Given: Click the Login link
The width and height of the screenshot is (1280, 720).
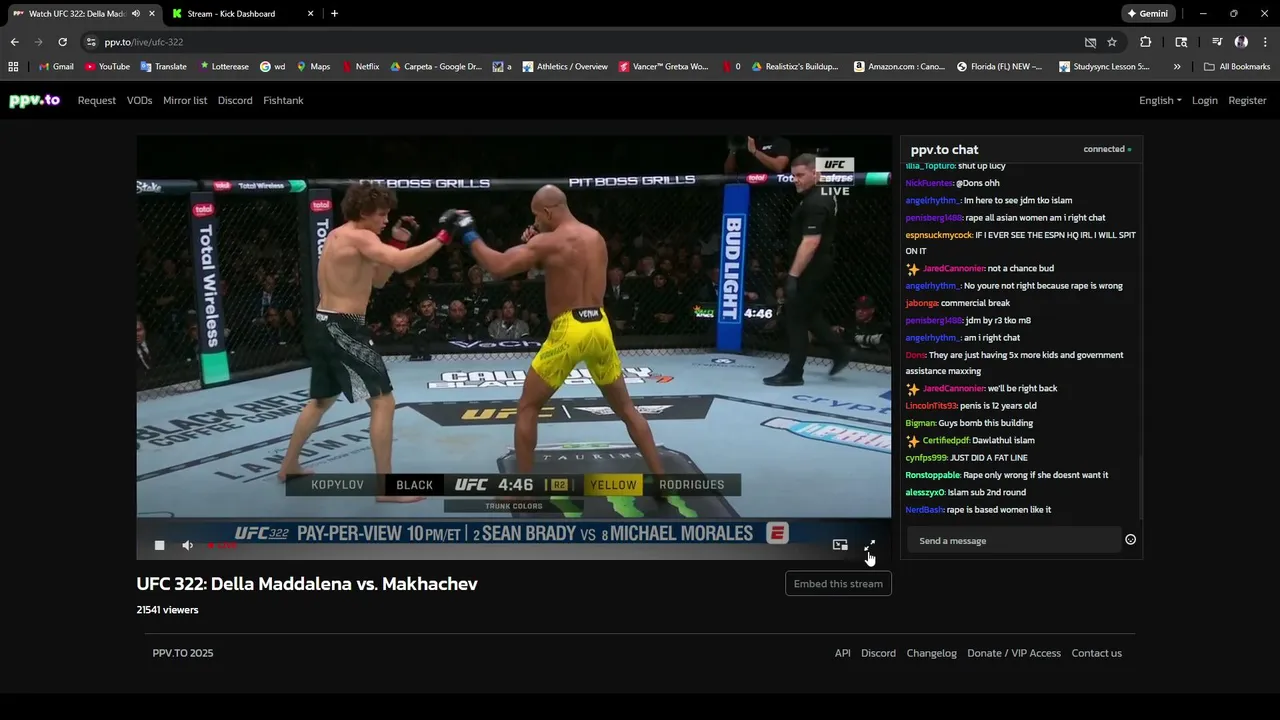Looking at the screenshot, I should pyautogui.click(x=1205, y=100).
